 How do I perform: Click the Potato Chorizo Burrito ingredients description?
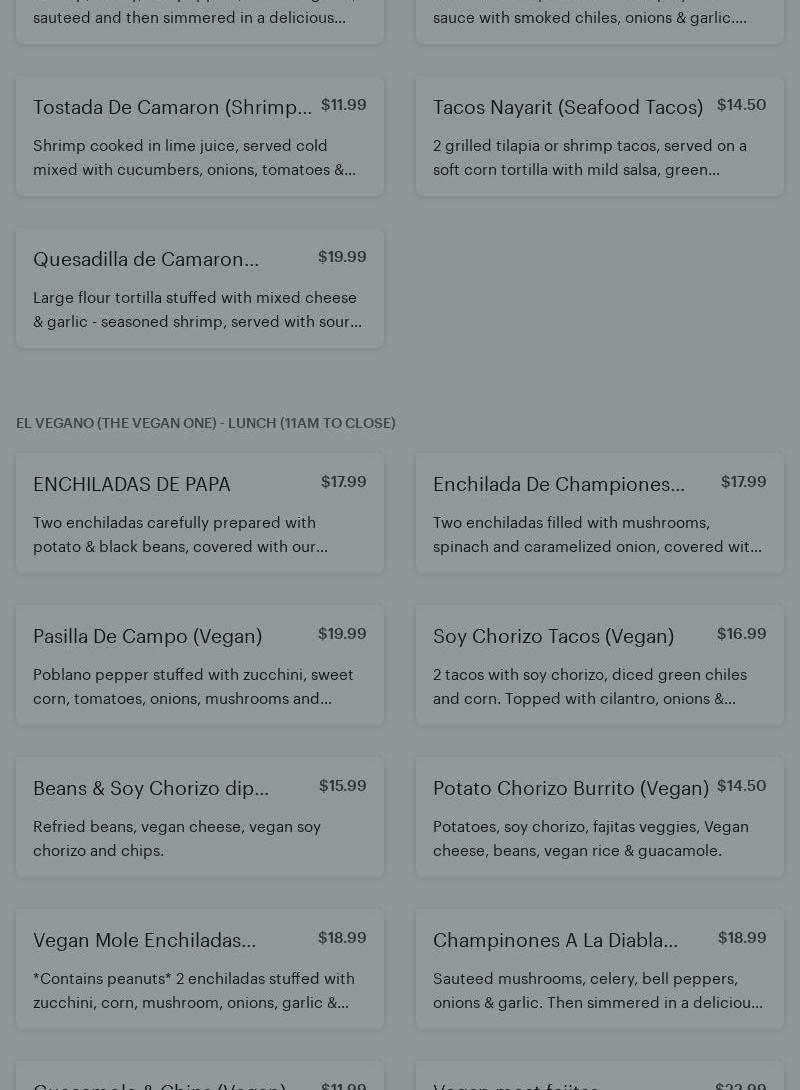(591, 839)
